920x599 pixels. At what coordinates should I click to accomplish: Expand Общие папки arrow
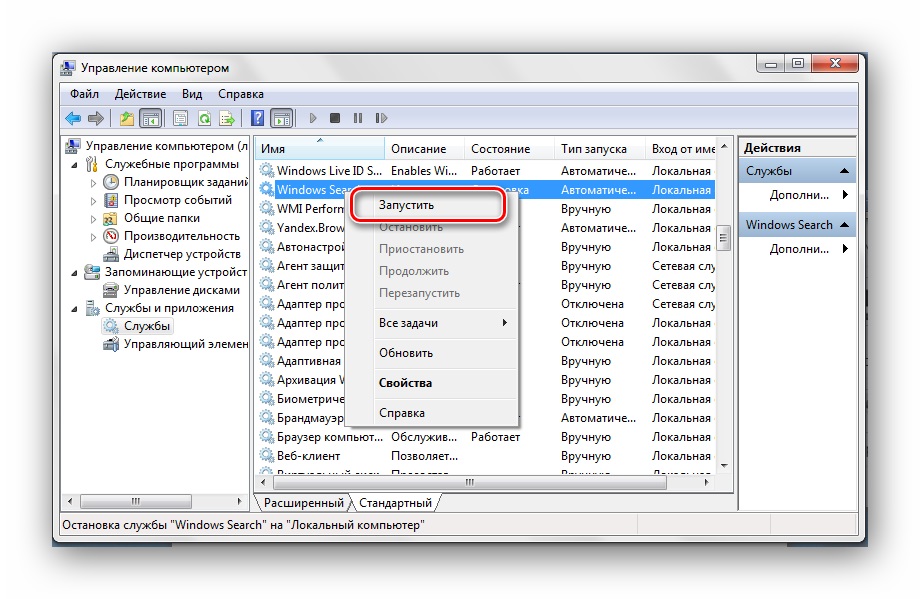click(93, 219)
